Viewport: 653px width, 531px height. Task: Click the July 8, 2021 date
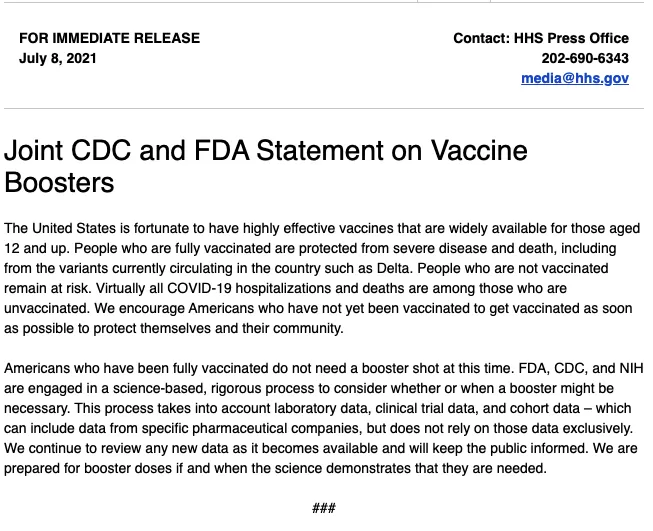pyautogui.click(x=57, y=58)
